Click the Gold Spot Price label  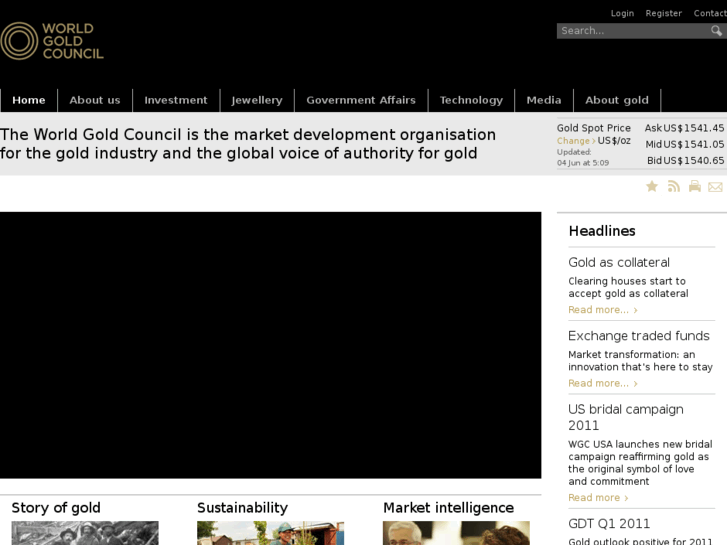click(x=594, y=128)
